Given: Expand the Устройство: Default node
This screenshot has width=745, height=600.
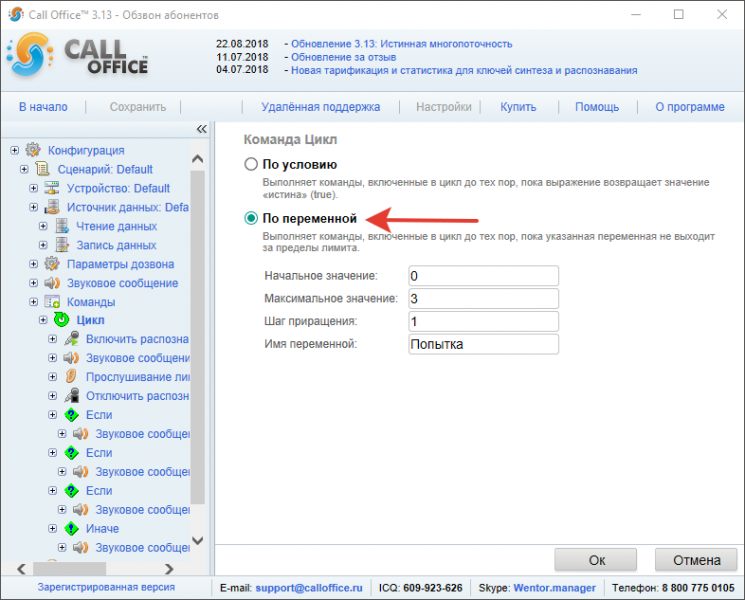Looking at the screenshot, I should point(34,188).
